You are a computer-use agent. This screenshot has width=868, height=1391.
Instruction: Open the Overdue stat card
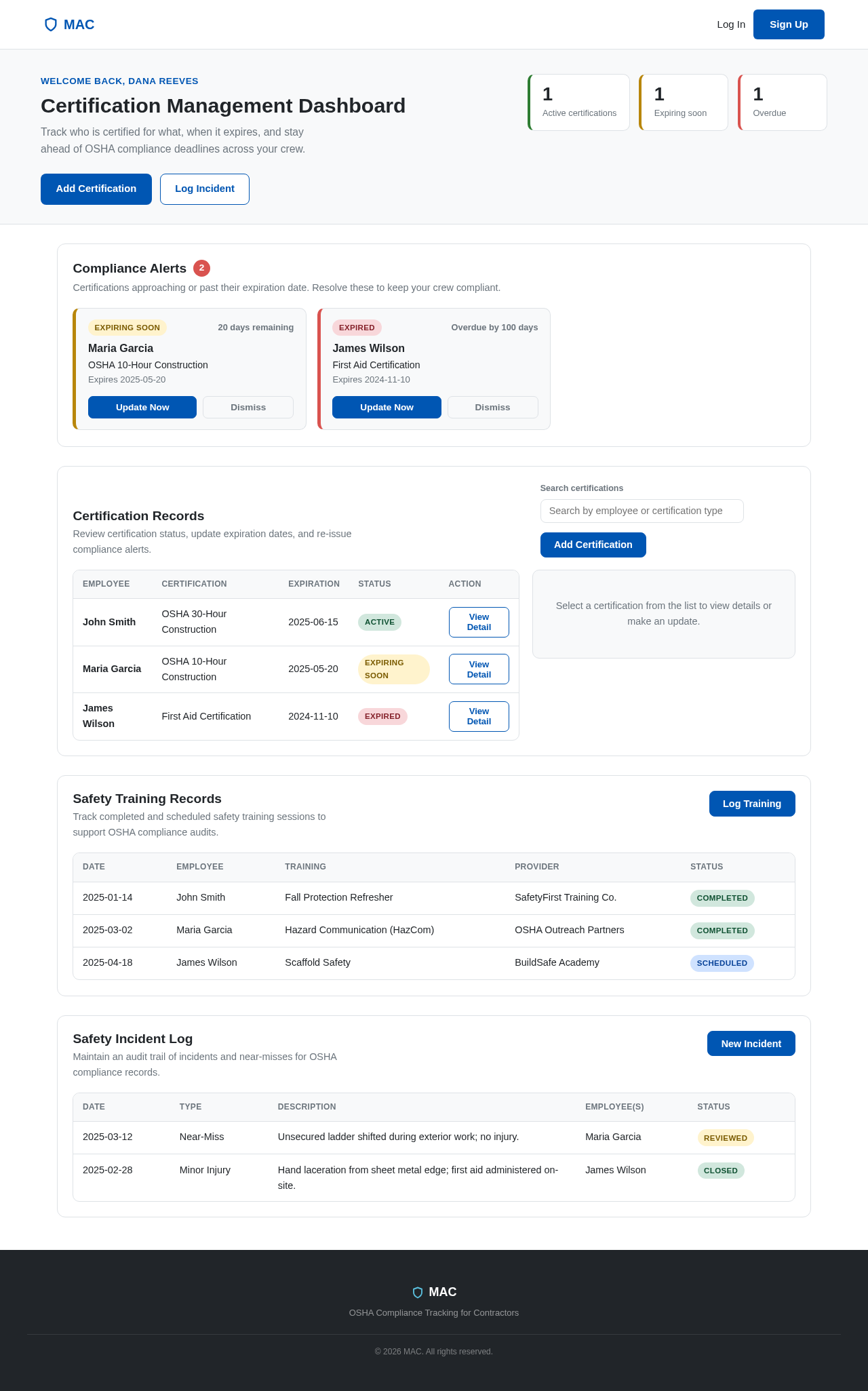tap(783, 102)
